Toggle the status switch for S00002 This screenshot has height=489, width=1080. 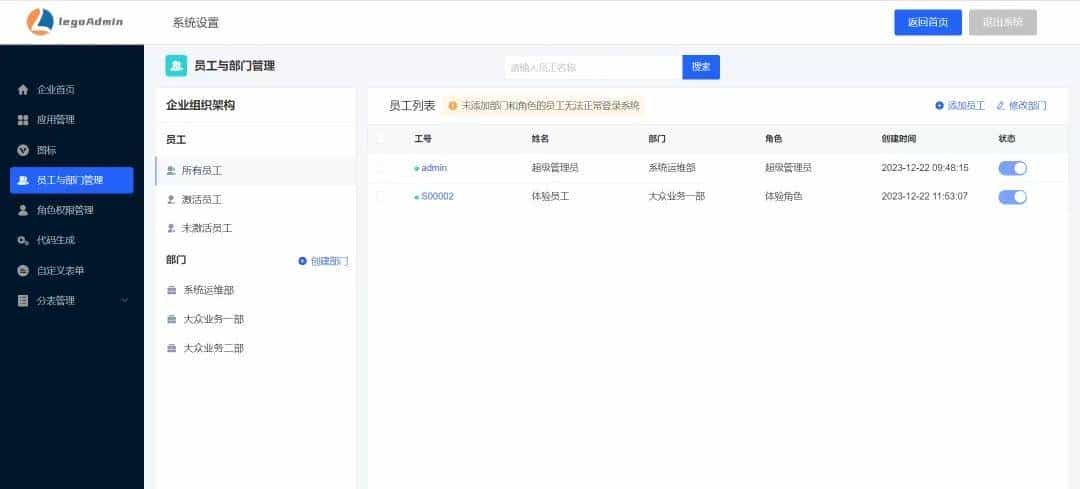(x=1012, y=197)
